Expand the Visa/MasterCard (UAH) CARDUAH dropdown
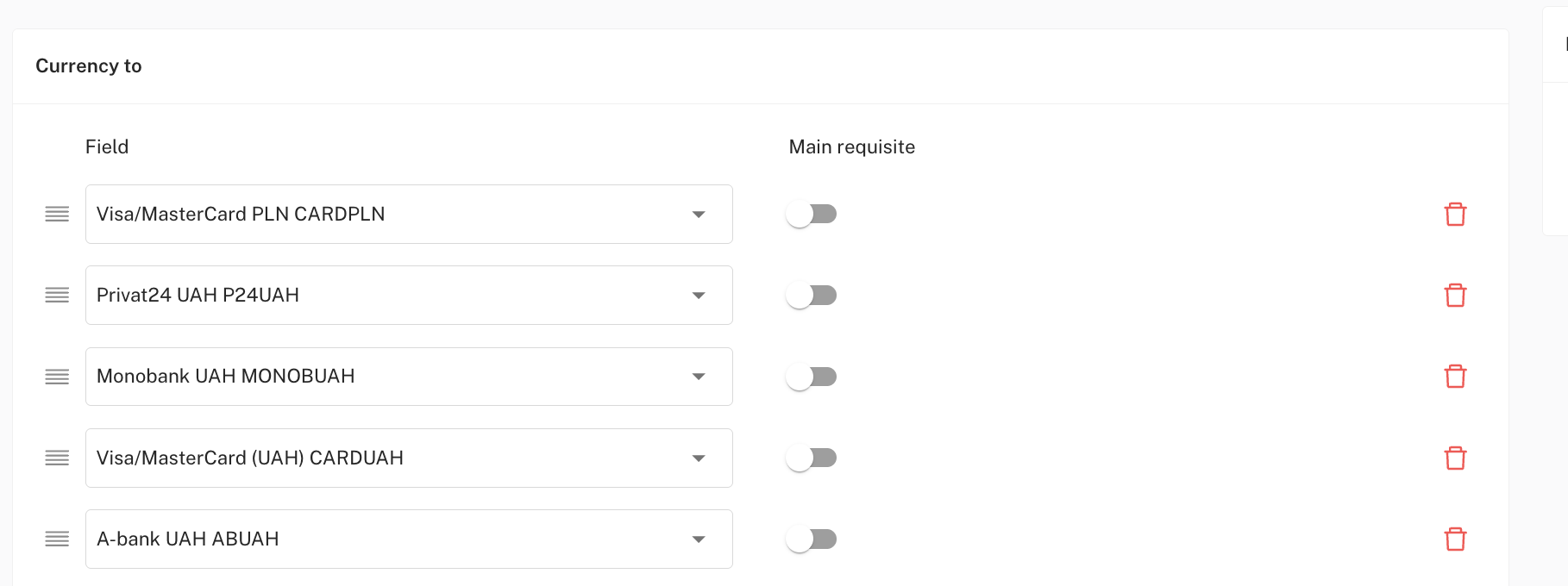Image resolution: width=1568 pixels, height=586 pixels. (409, 458)
